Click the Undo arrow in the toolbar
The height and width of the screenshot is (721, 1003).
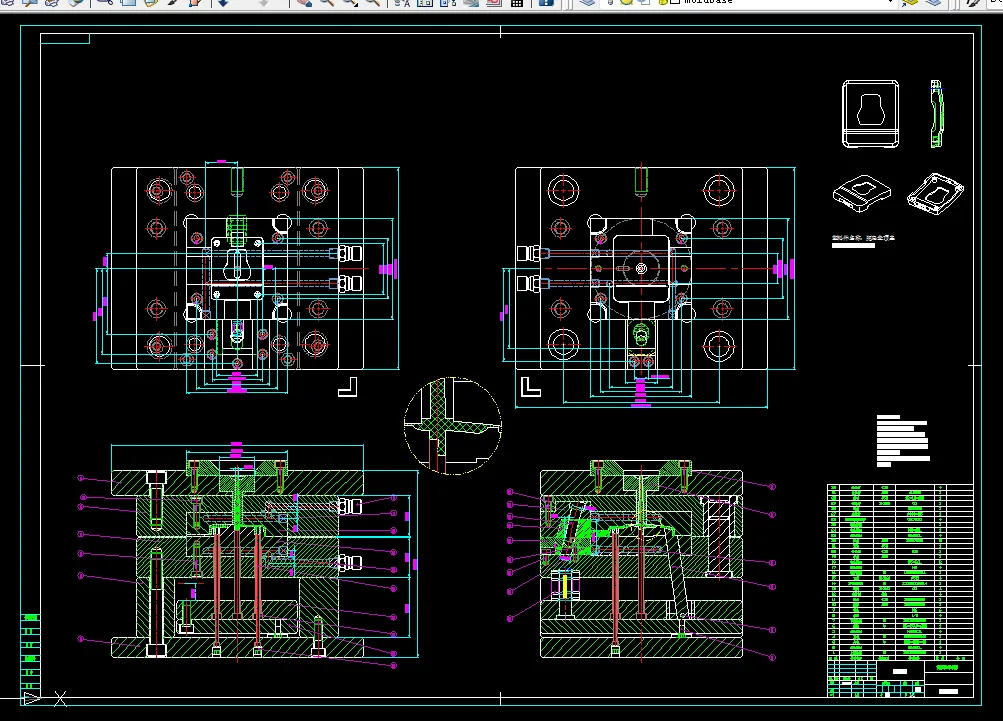(x=223, y=3)
